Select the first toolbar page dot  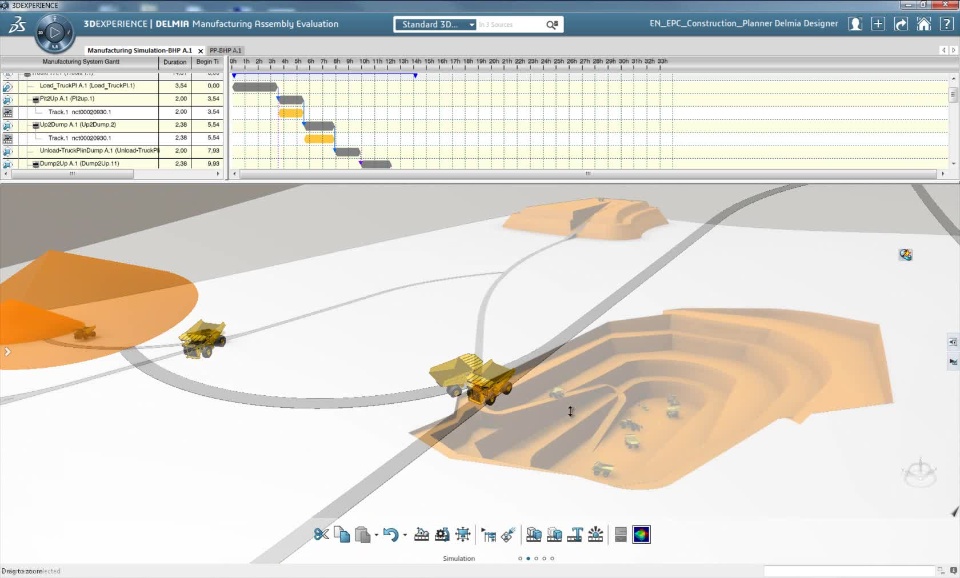pos(520,558)
